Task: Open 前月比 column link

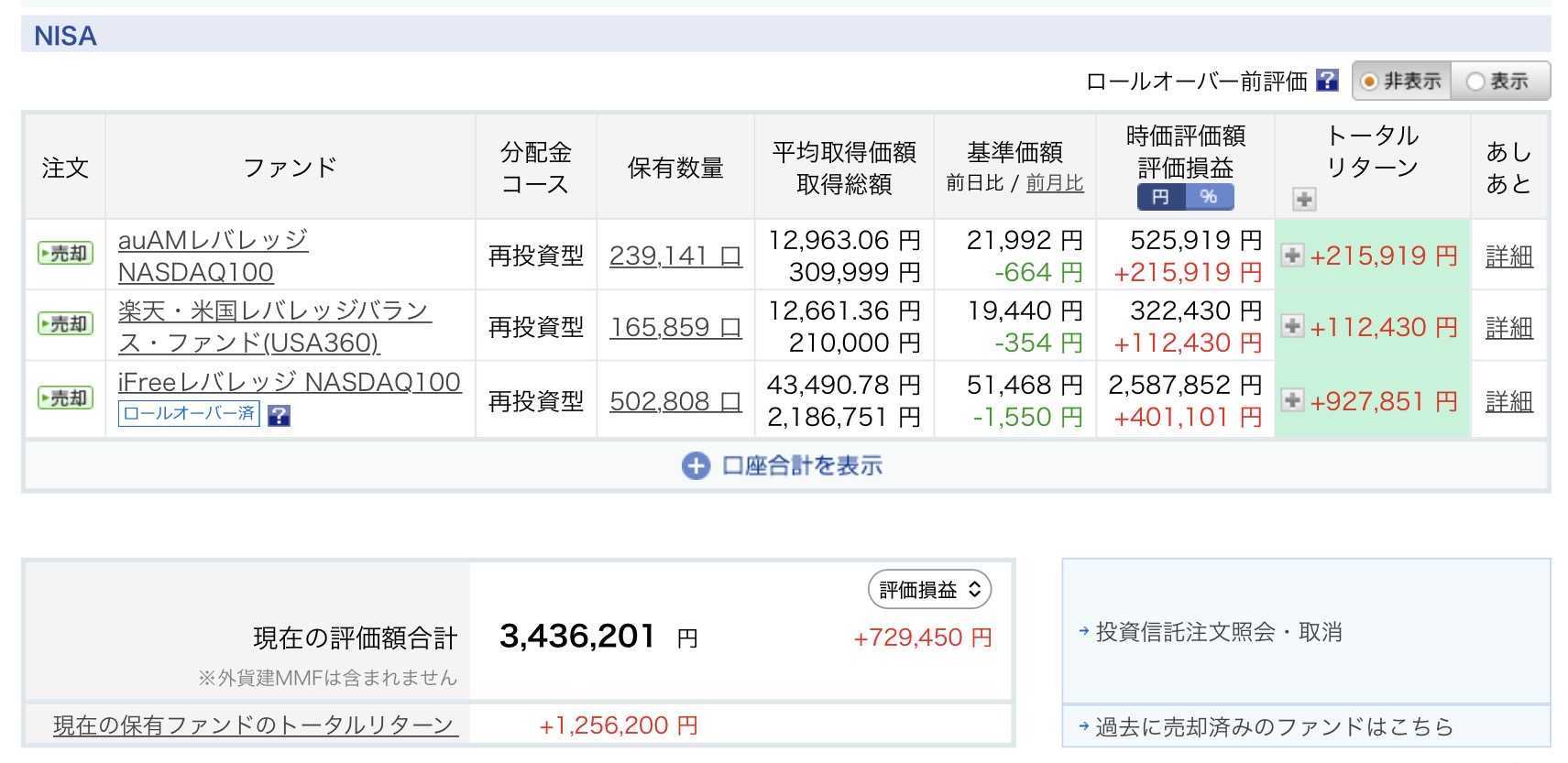Action: [x=1054, y=183]
